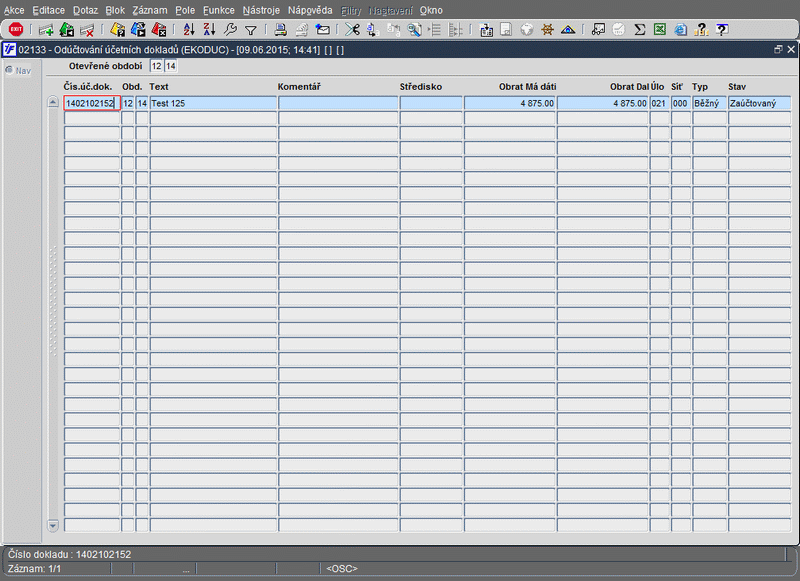Click the import-into-table icon

tap(486, 30)
